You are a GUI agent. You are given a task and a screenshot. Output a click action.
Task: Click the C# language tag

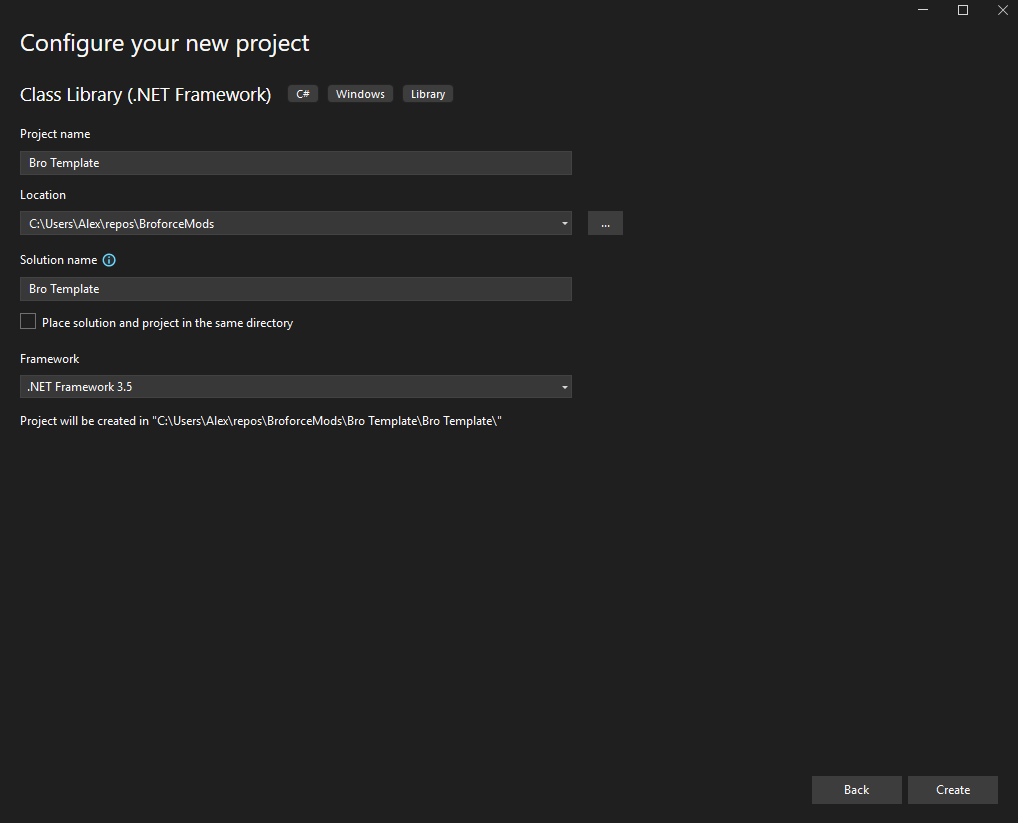303,94
